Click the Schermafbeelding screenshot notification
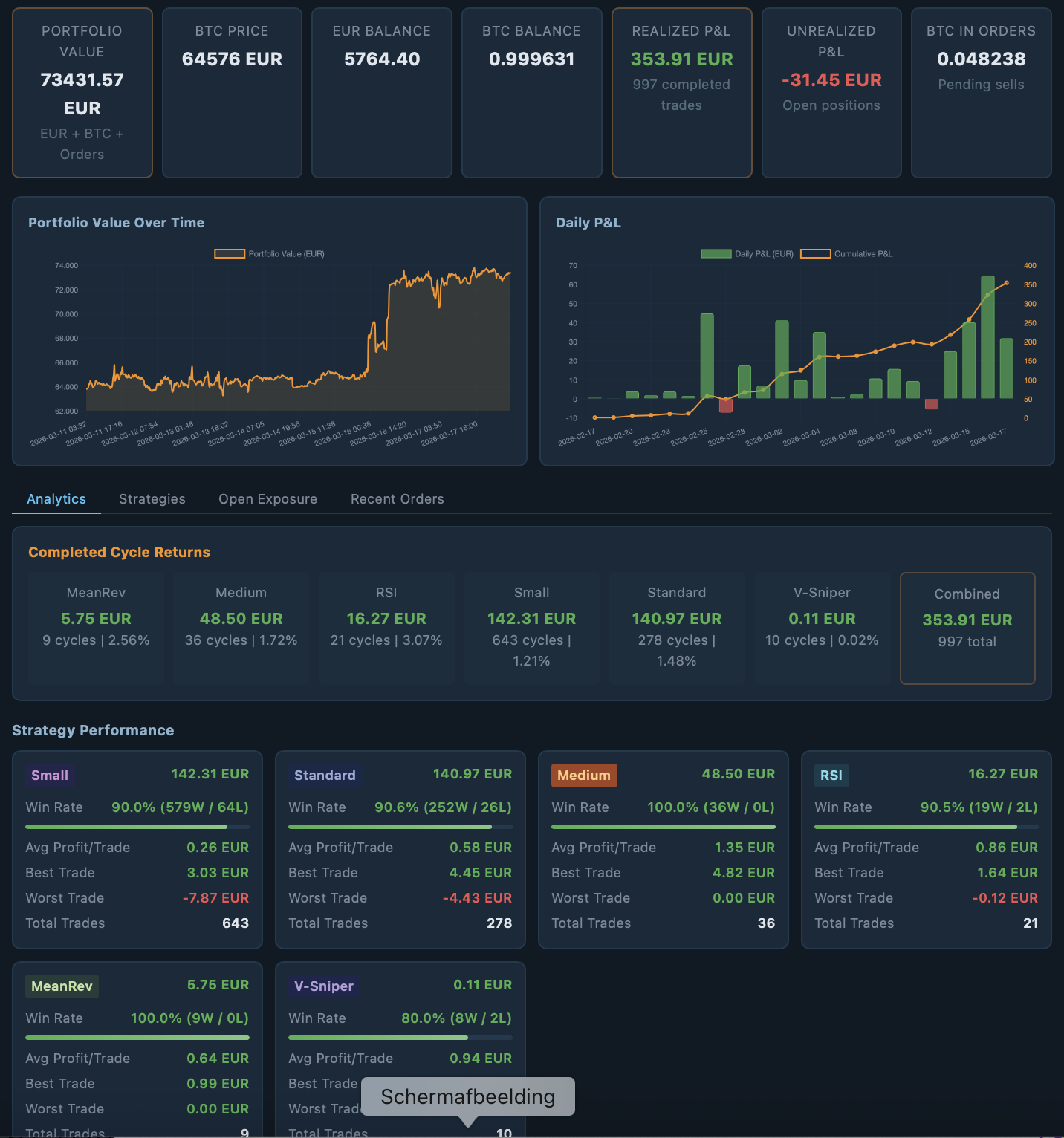The height and width of the screenshot is (1138, 1064). coord(467,1096)
